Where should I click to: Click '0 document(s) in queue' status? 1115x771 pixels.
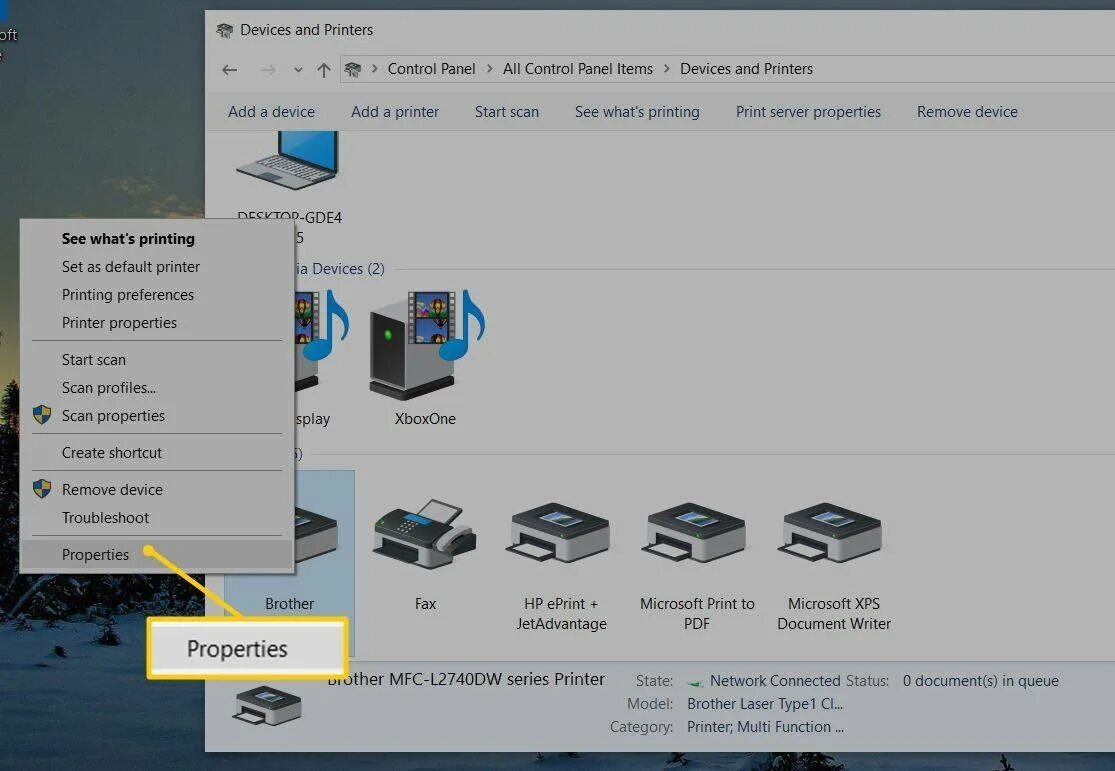click(981, 681)
